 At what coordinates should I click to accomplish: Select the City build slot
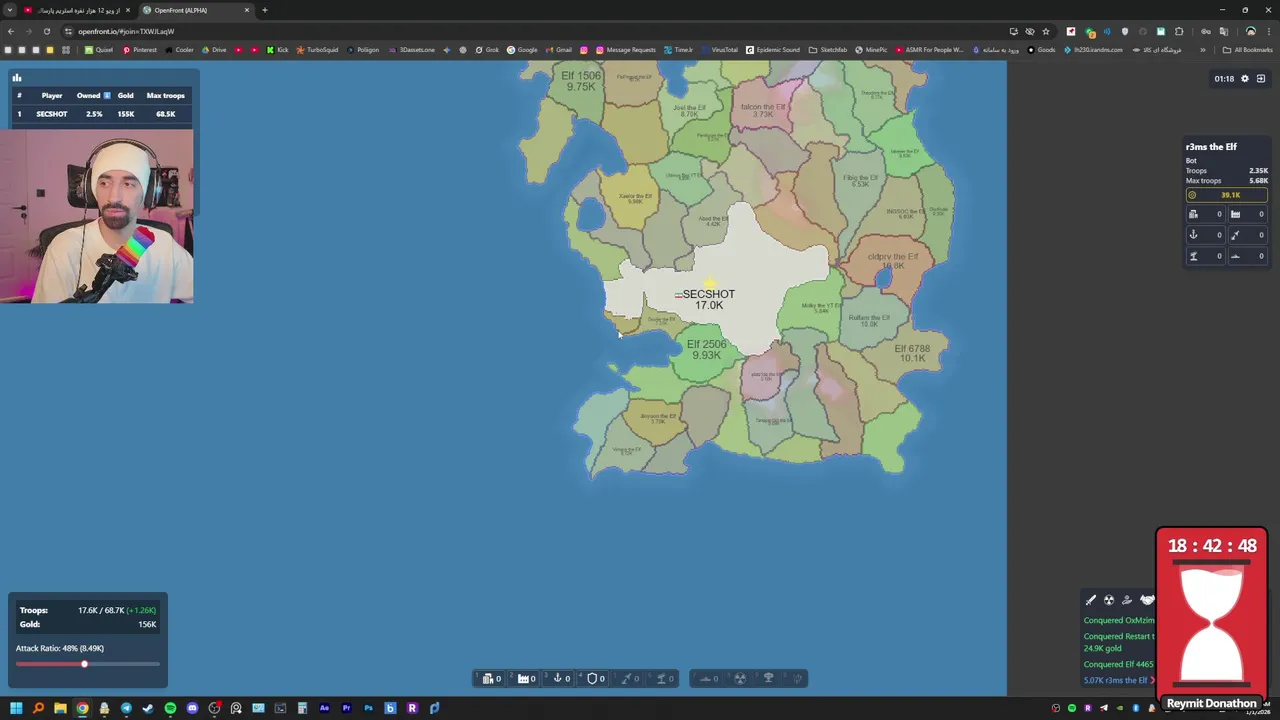pos(490,679)
